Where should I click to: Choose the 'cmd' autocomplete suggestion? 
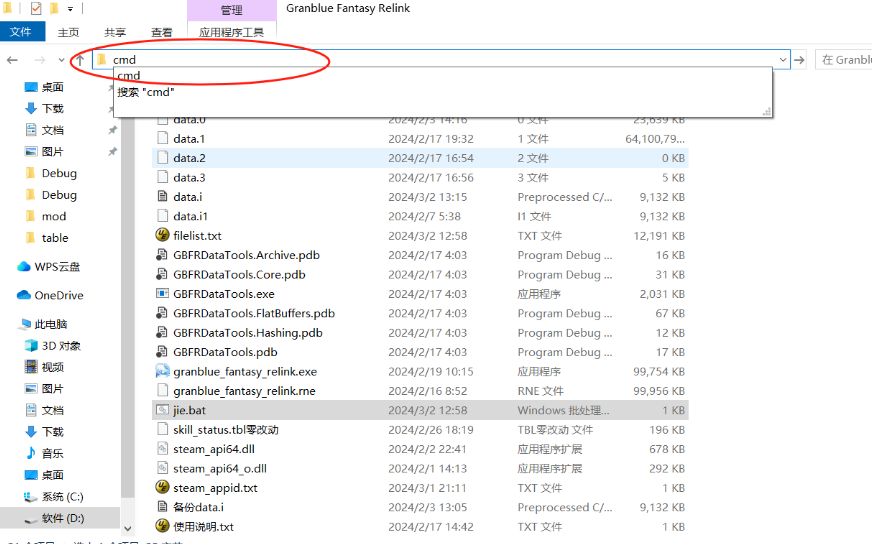128,75
